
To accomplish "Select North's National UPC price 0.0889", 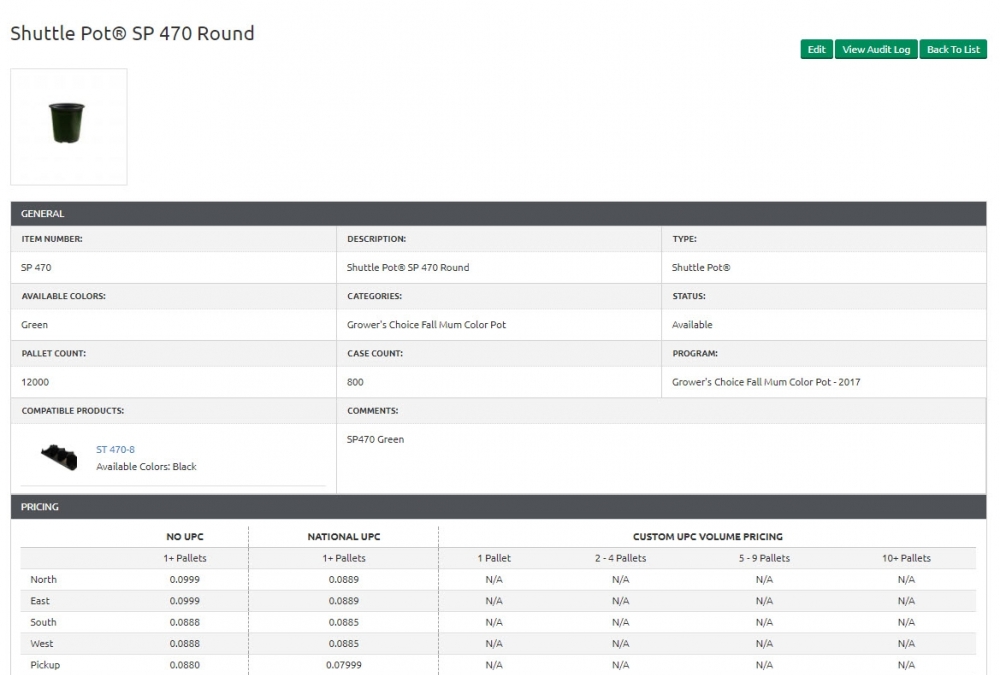I will 344,579.
